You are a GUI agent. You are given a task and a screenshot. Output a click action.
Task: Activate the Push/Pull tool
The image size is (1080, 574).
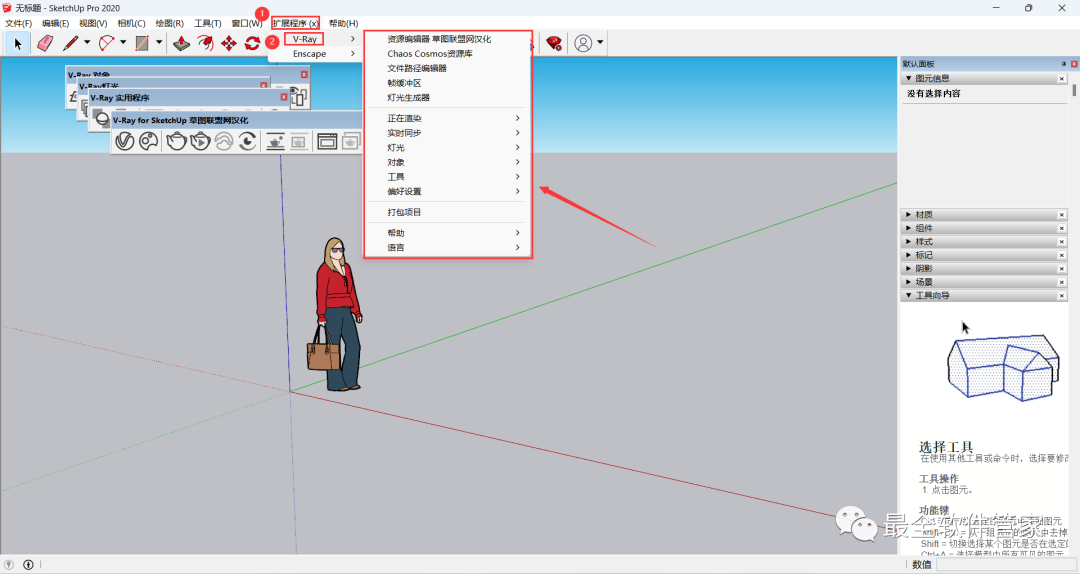181,43
